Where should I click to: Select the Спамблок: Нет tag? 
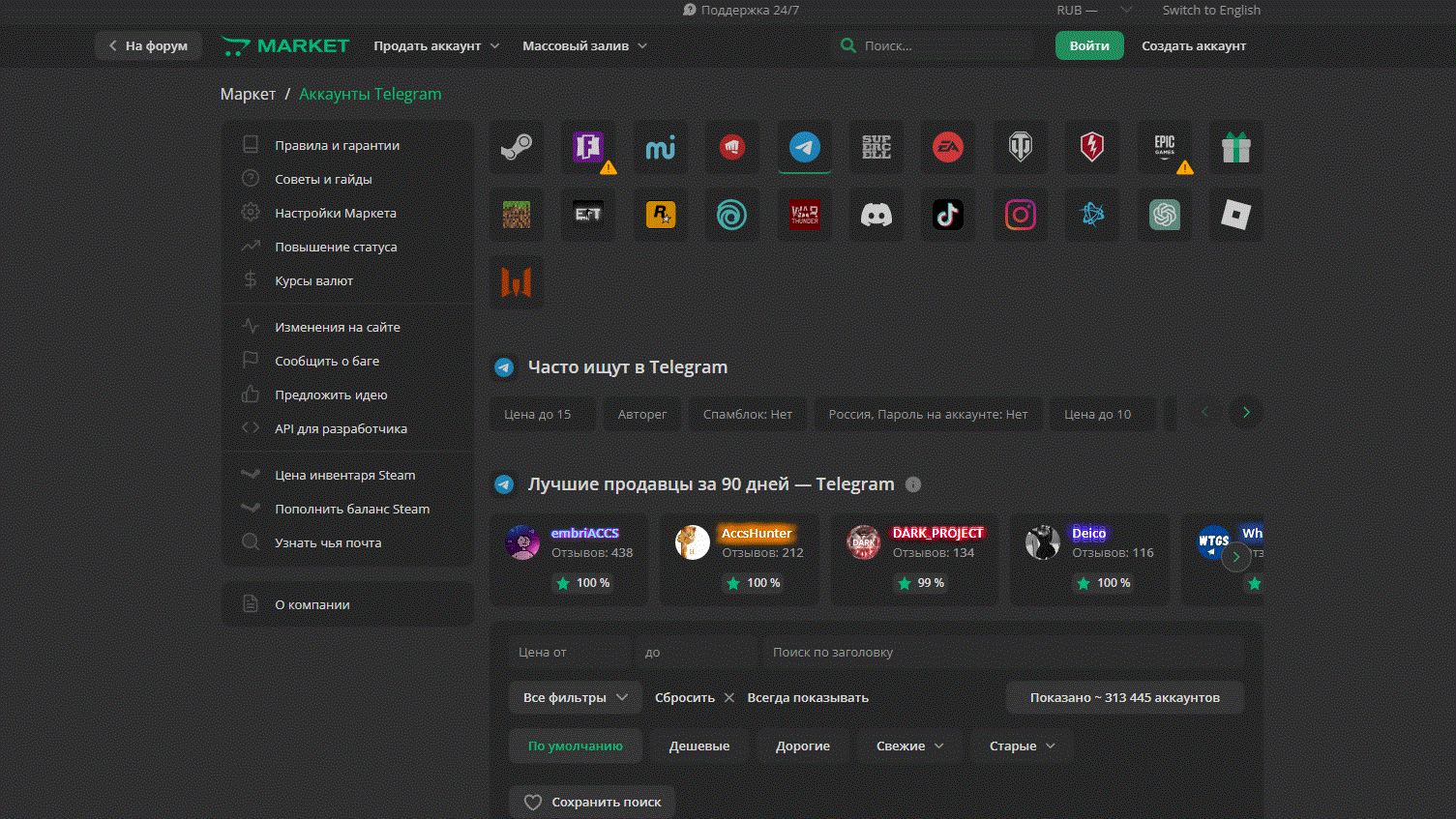click(748, 414)
